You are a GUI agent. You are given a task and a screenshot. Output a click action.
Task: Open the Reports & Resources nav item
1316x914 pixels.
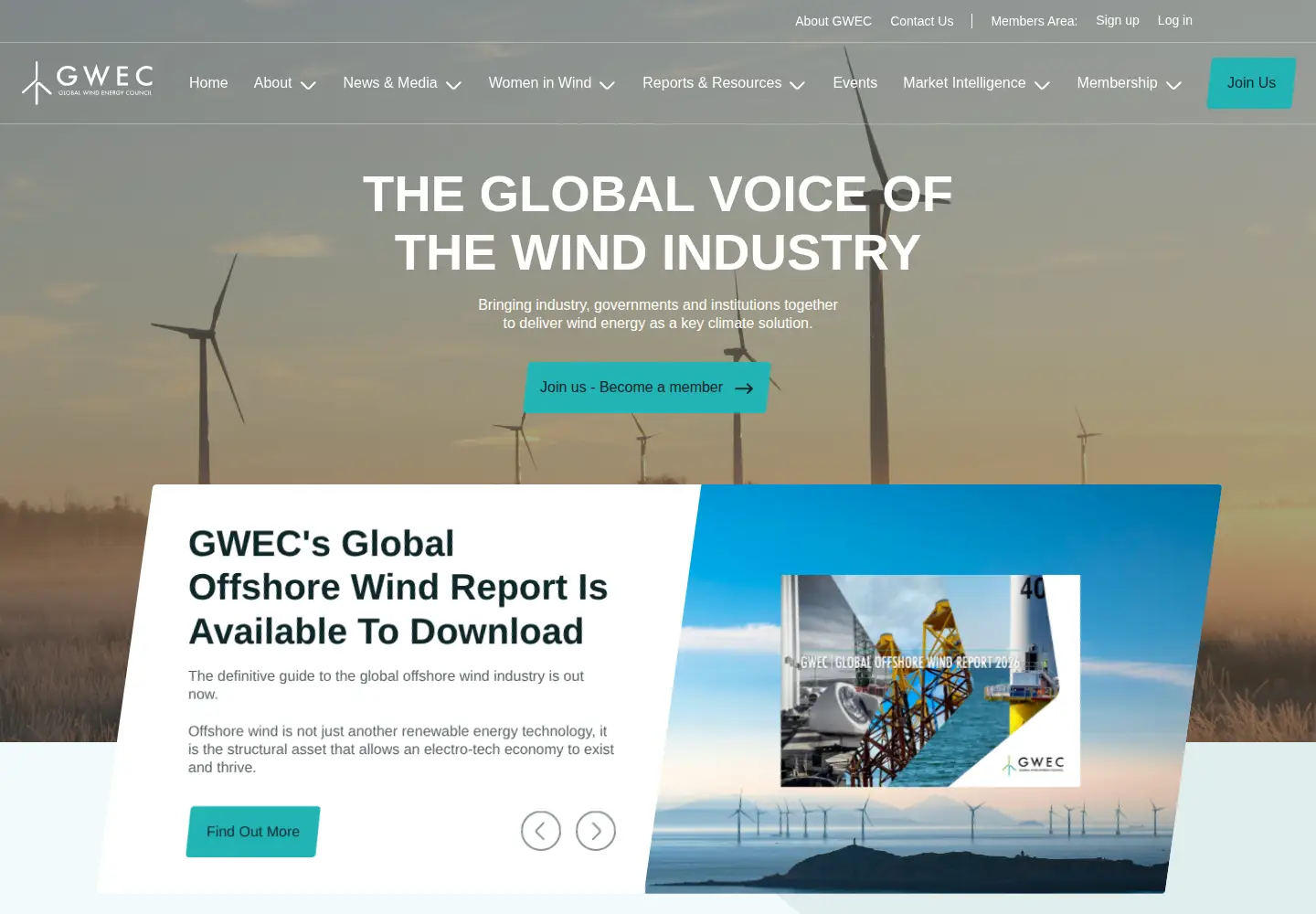(712, 83)
